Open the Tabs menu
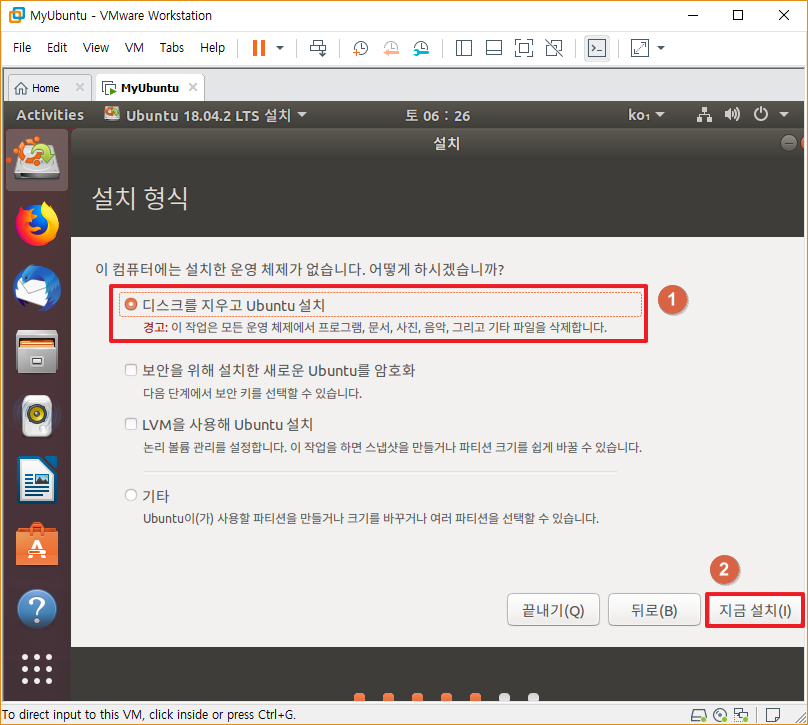This screenshot has height=725, width=808. (172, 47)
